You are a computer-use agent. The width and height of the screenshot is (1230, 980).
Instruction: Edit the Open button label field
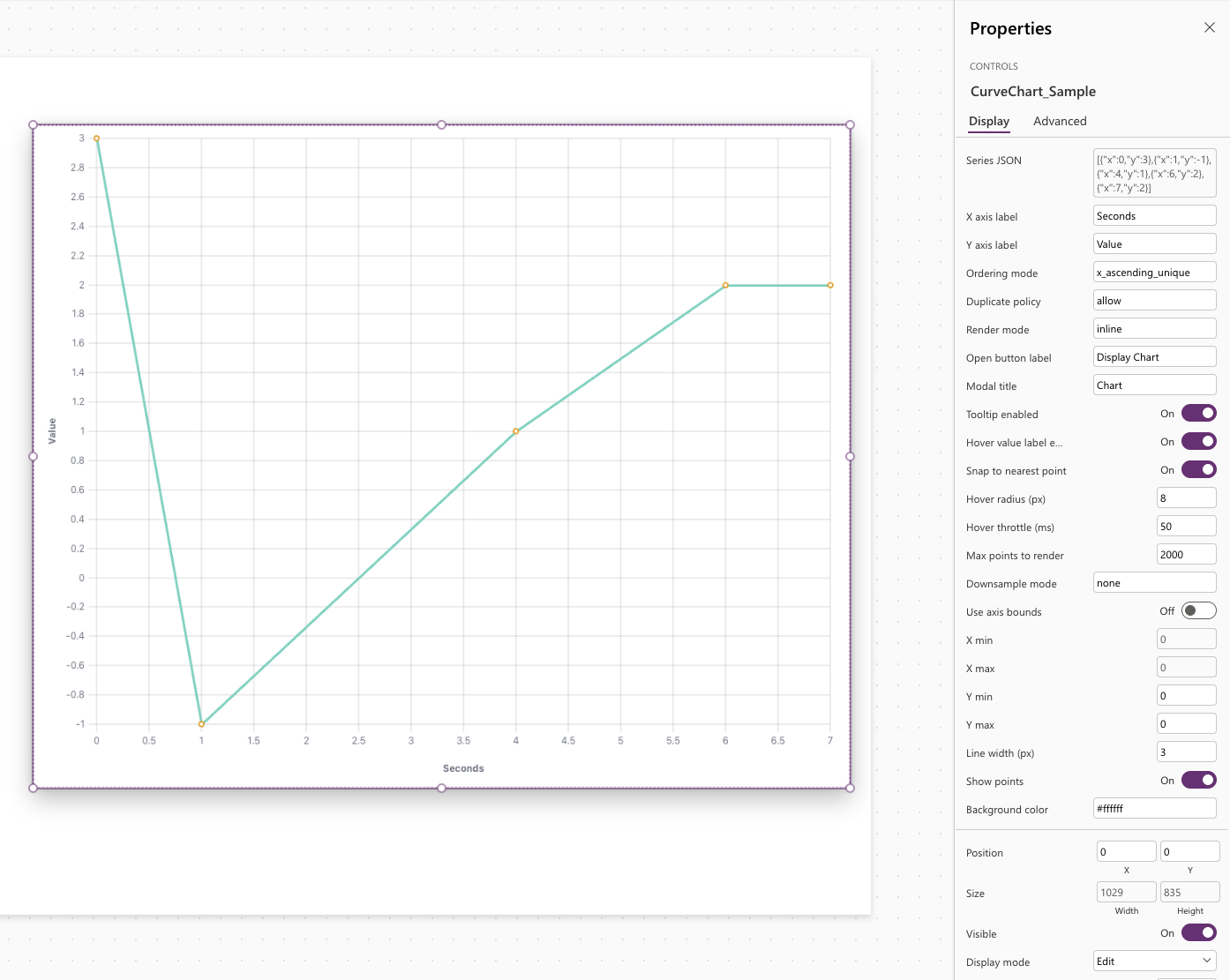pos(1154,356)
